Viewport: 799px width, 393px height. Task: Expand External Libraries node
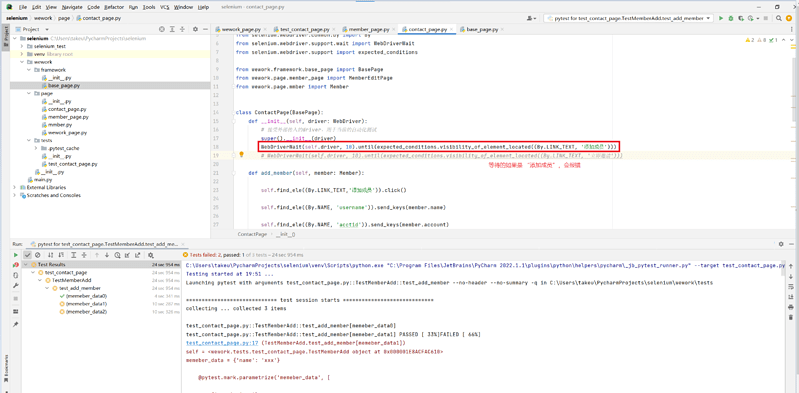point(15,188)
